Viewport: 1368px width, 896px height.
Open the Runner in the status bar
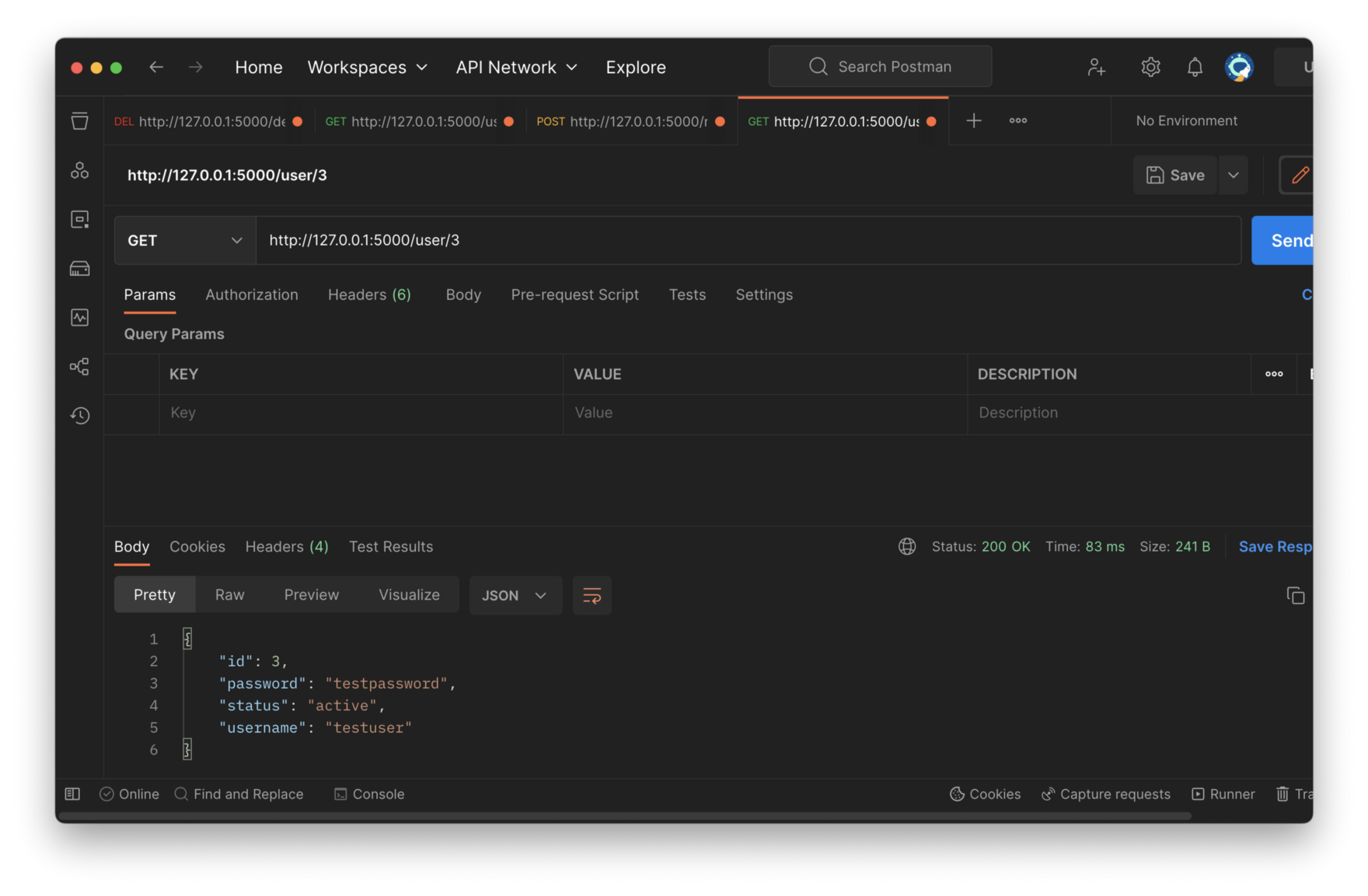1223,793
